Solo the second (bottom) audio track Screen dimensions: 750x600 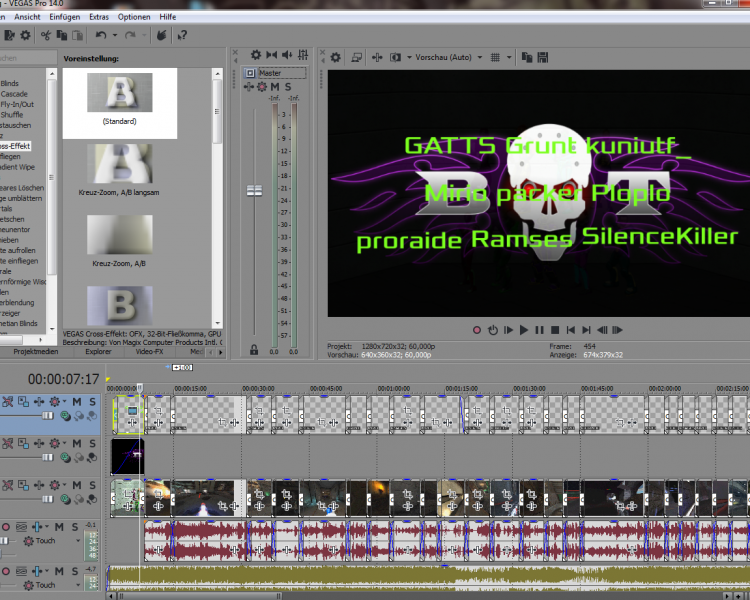tap(75, 571)
